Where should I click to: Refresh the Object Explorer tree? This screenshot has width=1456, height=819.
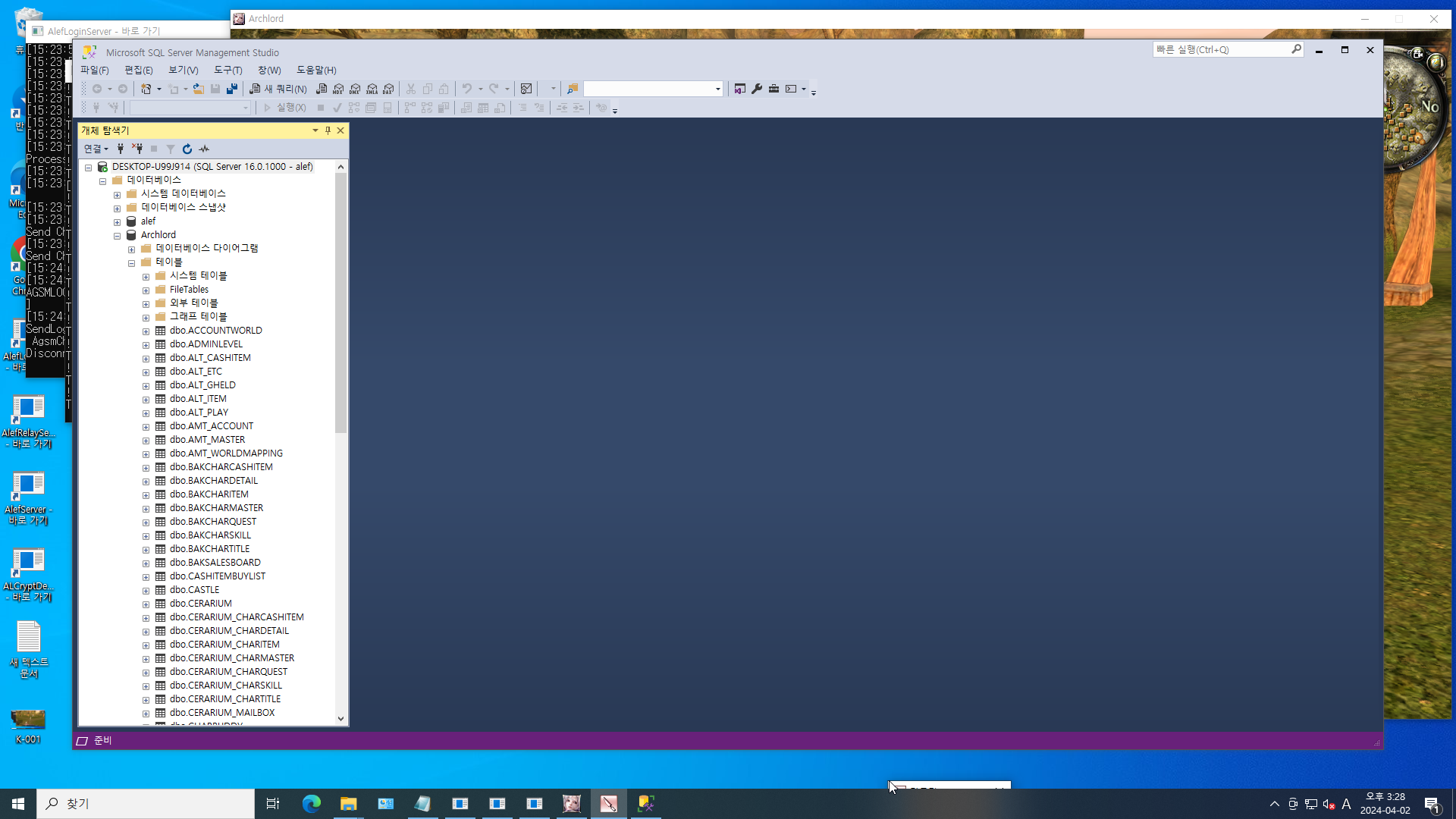(187, 149)
